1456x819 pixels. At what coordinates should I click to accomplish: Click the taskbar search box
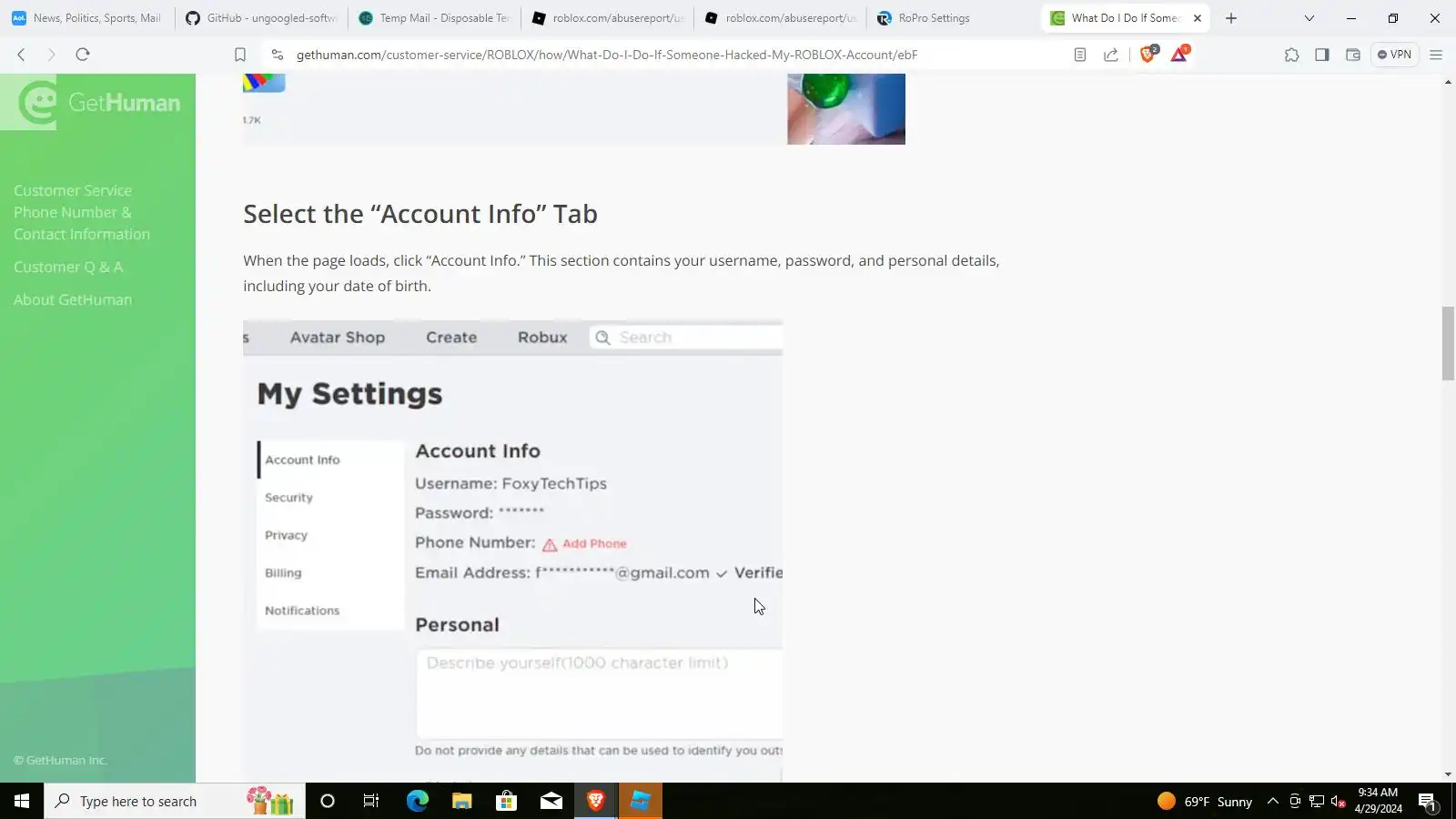(175, 801)
